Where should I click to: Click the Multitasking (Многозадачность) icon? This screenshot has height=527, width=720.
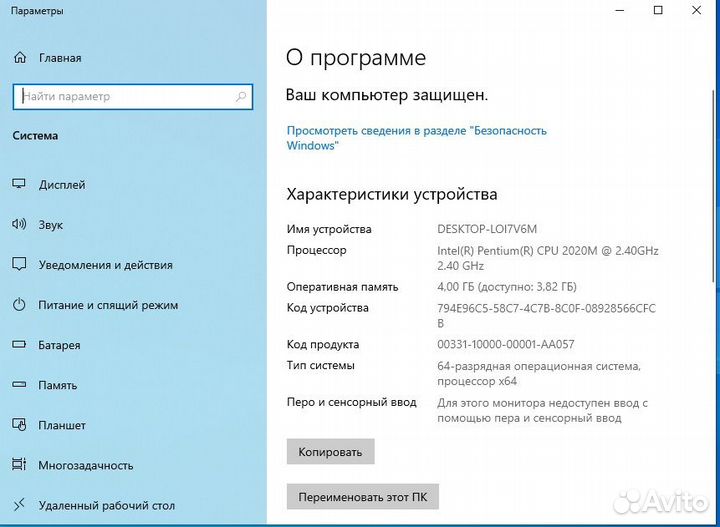coord(19,465)
